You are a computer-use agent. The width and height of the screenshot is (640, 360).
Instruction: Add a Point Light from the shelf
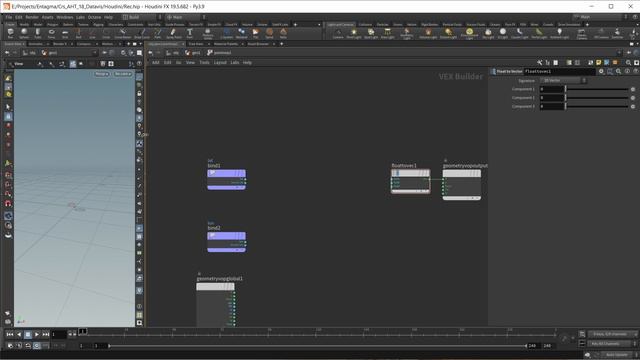click(x=354, y=33)
